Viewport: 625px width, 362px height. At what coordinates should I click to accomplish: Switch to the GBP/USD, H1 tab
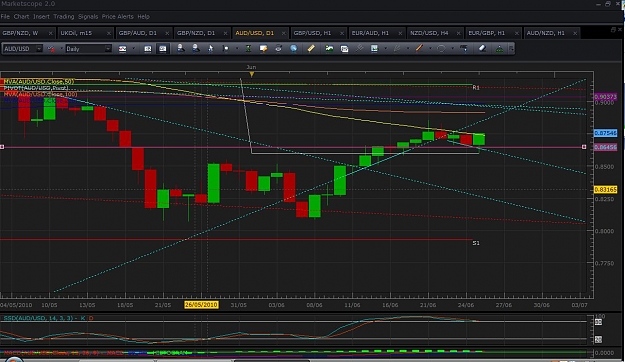tap(318, 33)
